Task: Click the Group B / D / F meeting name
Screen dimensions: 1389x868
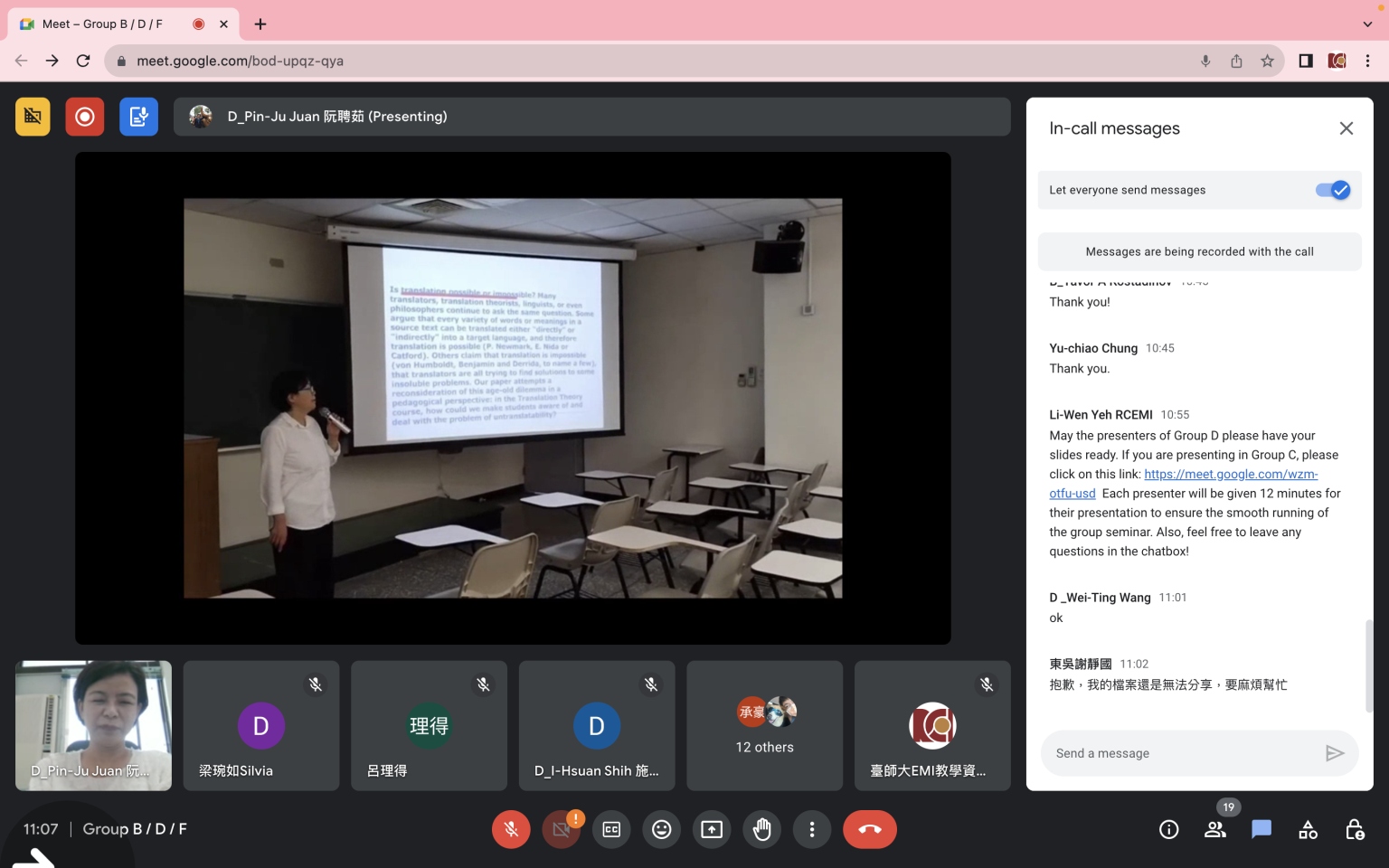Action: pos(135,829)
